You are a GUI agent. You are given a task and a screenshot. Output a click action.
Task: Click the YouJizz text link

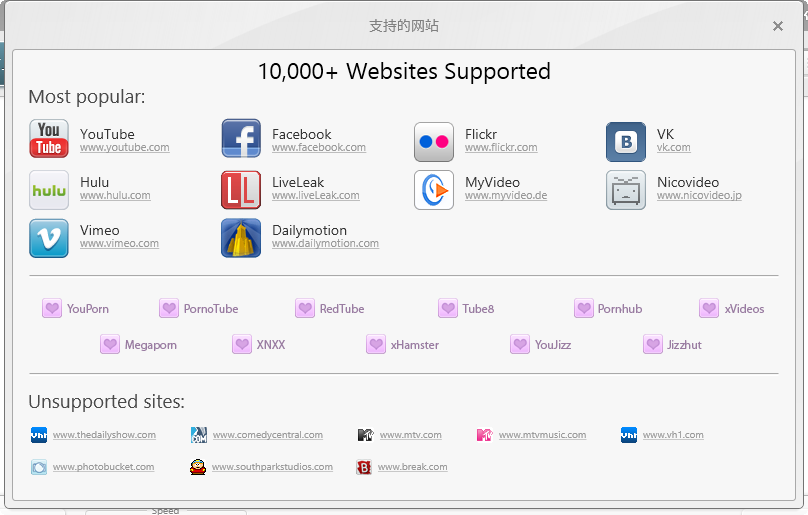click(x=553, y=344)
